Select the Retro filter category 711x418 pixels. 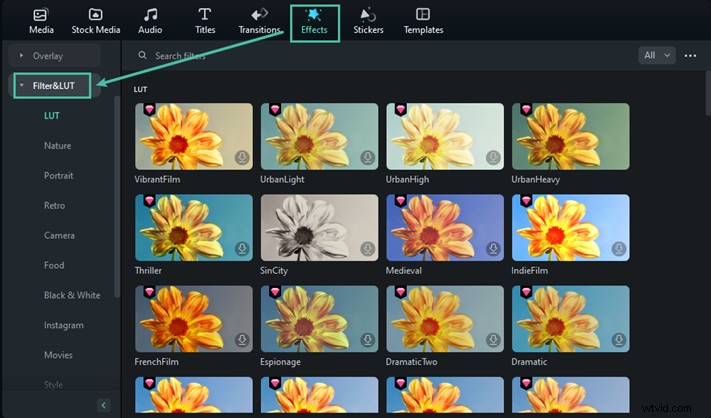tap(54, 205)
